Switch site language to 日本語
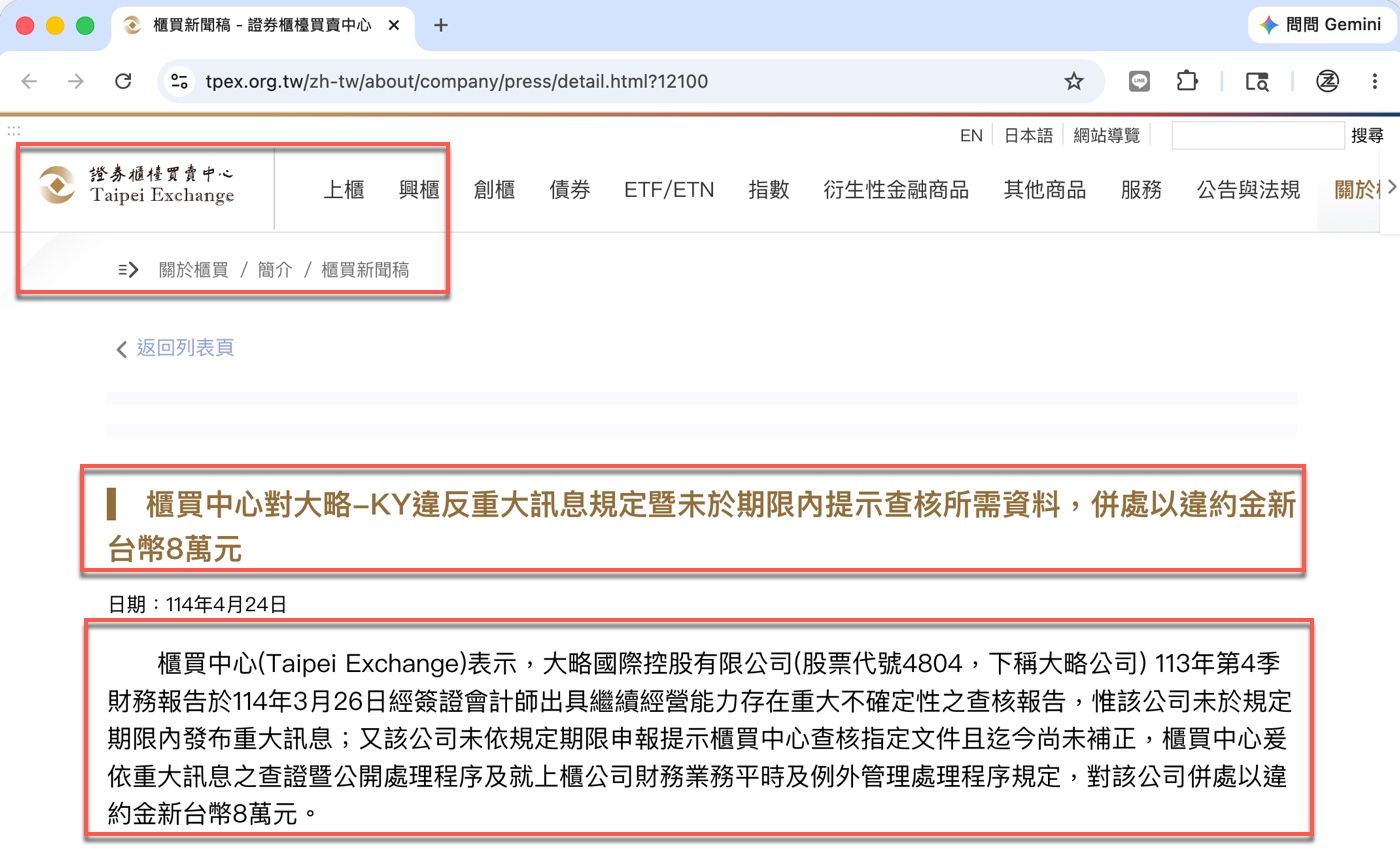 click(x=1029, y=136)
